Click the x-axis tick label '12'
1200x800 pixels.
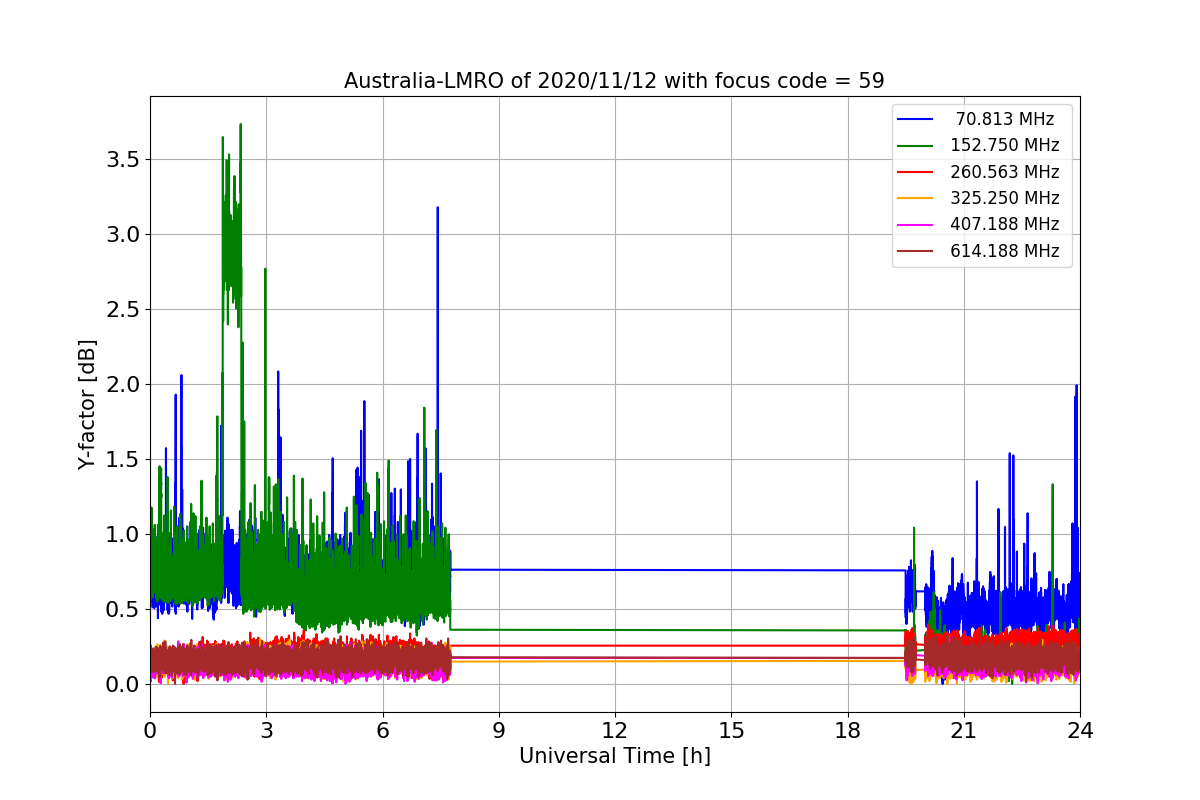[x=614, y=731]
